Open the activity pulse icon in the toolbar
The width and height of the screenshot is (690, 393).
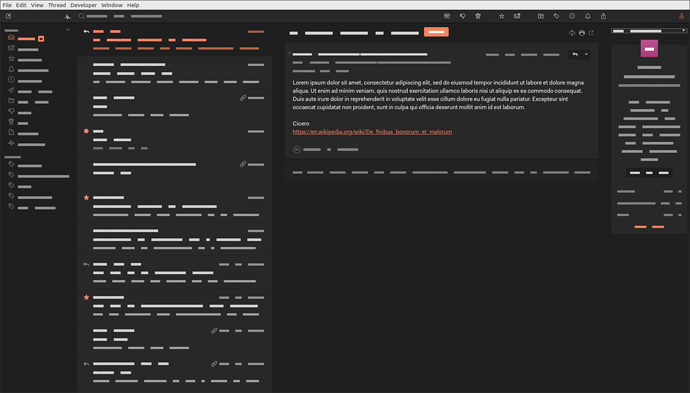pyautogui.click(x=67, y=17)
